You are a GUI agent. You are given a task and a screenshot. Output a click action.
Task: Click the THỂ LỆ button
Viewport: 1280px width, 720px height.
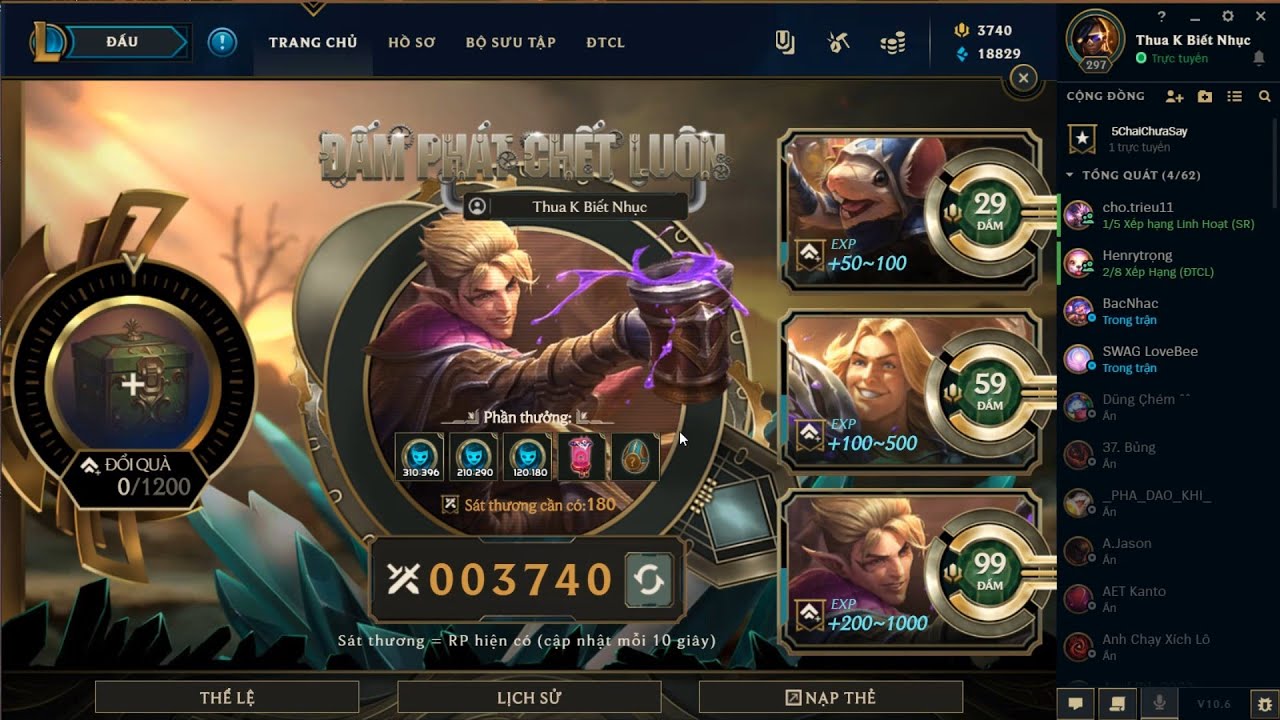(x=227, y=697)
